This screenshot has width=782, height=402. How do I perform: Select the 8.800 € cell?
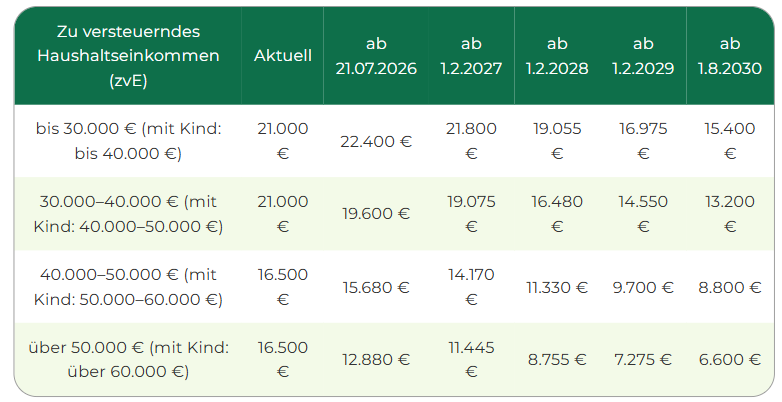730,287
